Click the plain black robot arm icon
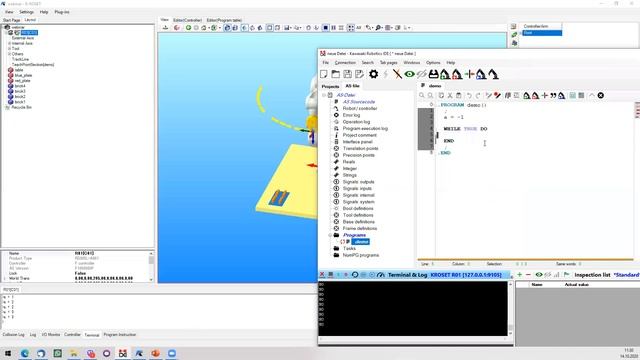 pos(493,74)
